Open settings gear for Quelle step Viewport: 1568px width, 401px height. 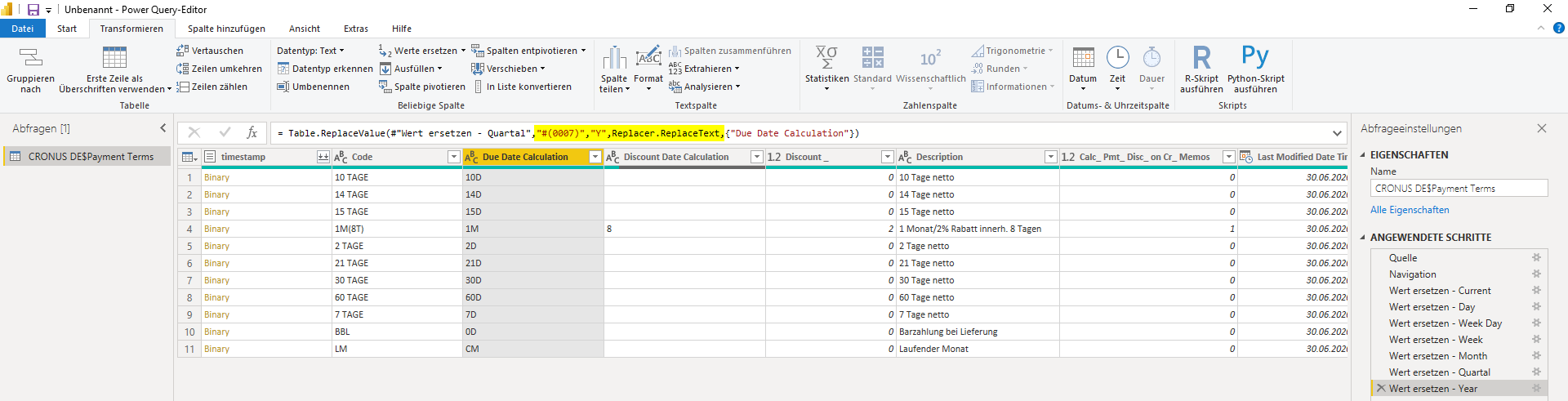(1536, 257)
